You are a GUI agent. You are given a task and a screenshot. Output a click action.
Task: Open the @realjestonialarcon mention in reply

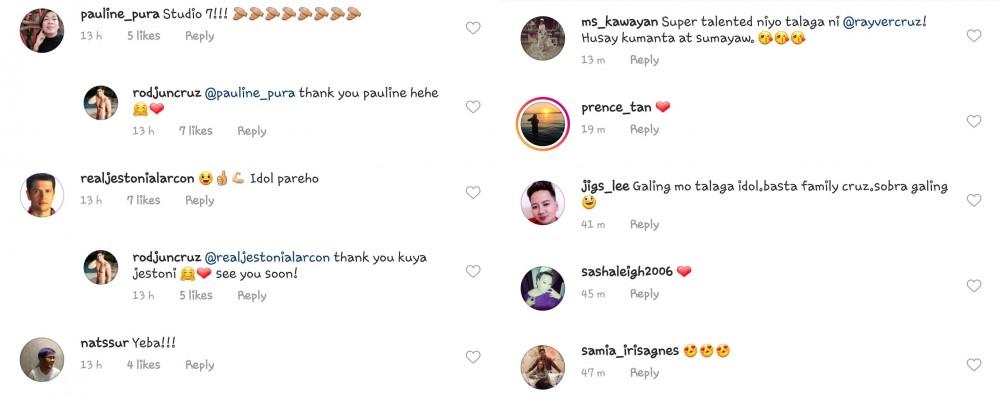tap(267, 258)
